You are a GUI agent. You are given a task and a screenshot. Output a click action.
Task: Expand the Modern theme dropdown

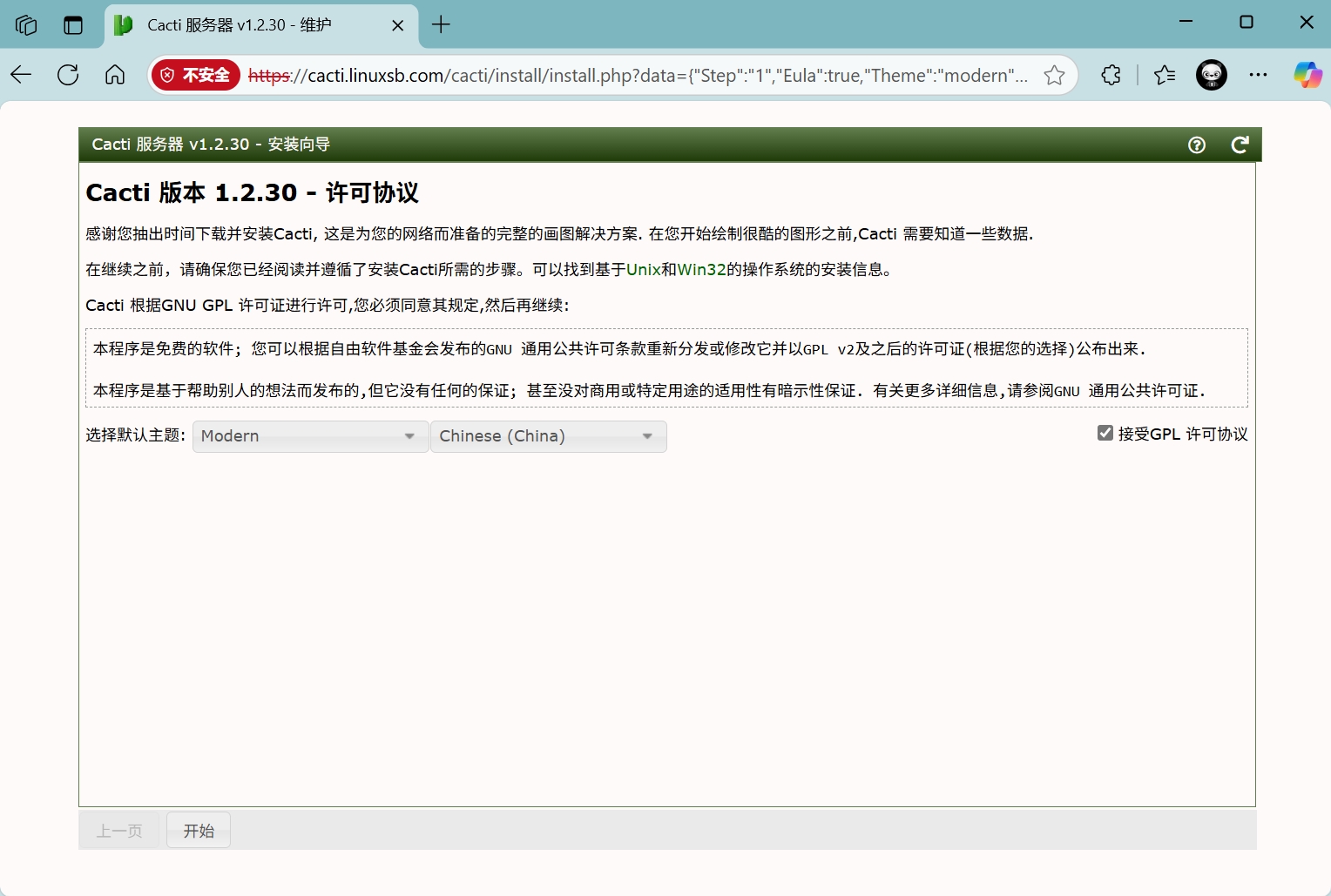(x=309, y=436)
